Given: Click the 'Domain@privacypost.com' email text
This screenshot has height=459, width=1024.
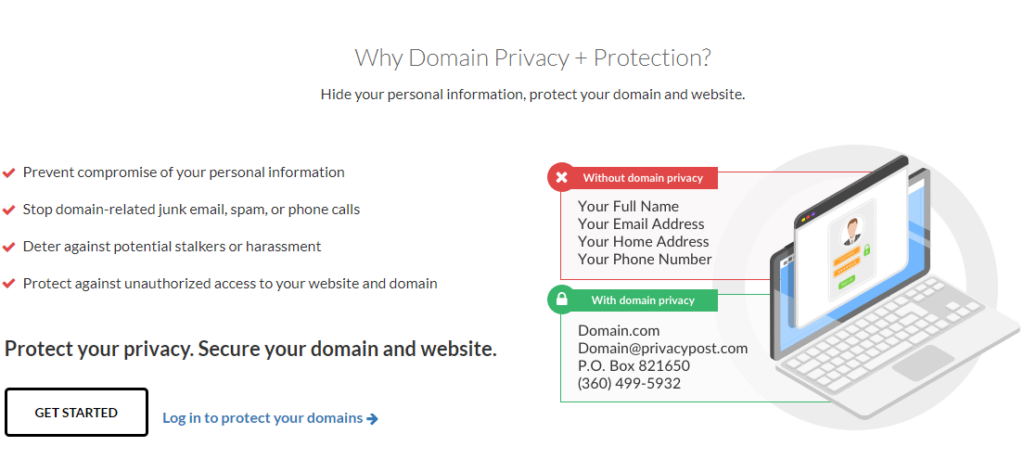Looking at the screenshot, I should pos(662,348).
